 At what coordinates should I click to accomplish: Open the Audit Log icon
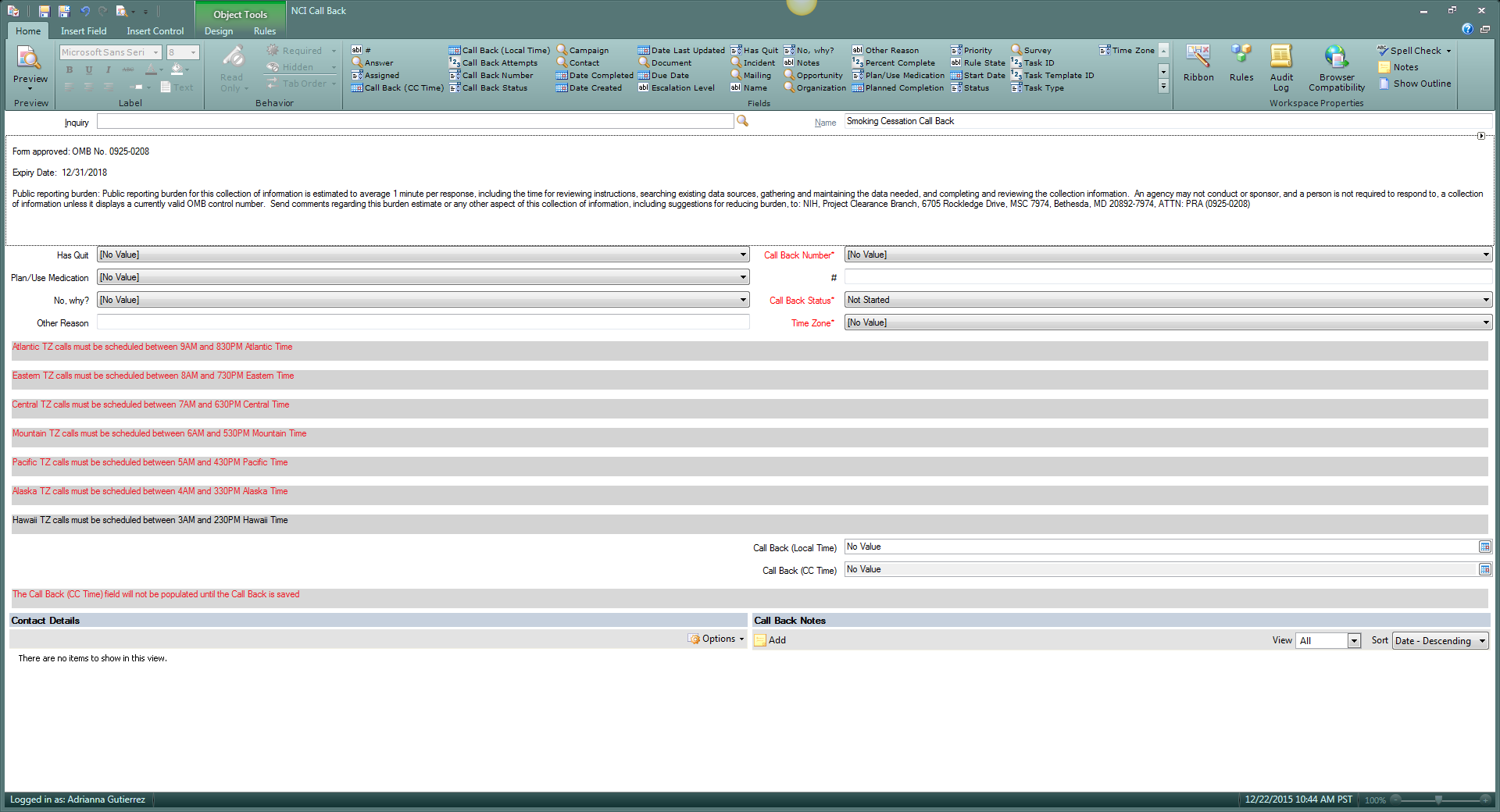point(1281,57)
